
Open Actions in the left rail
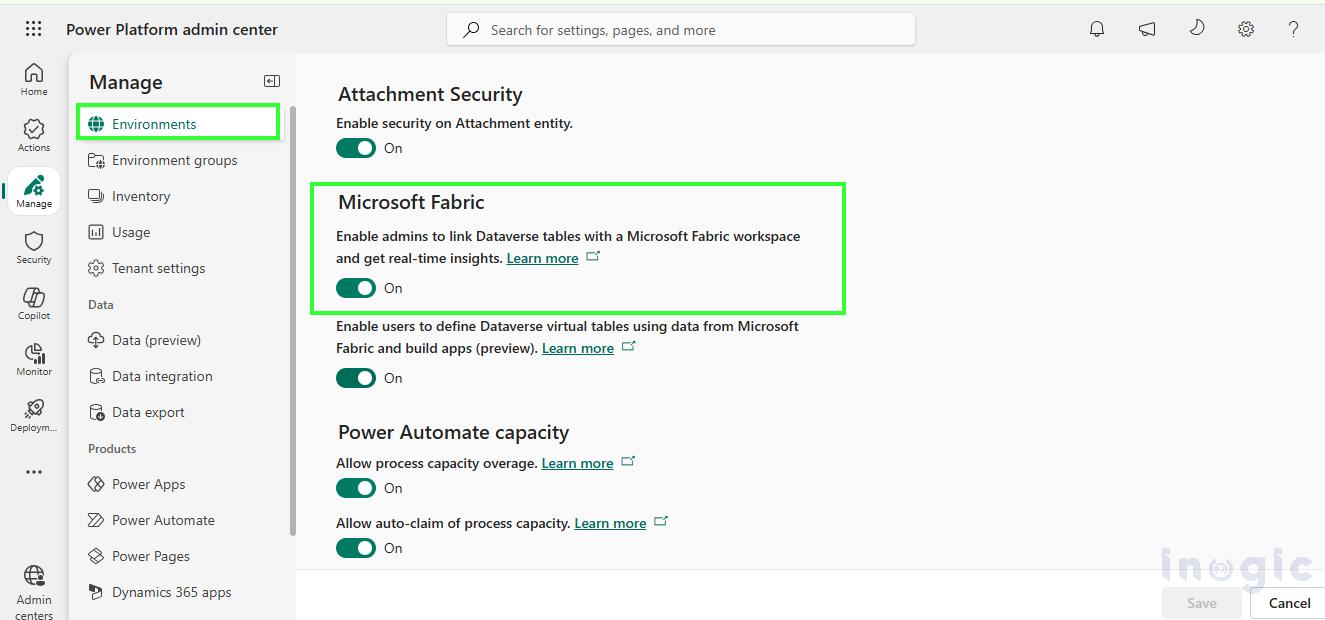(34, 135)
